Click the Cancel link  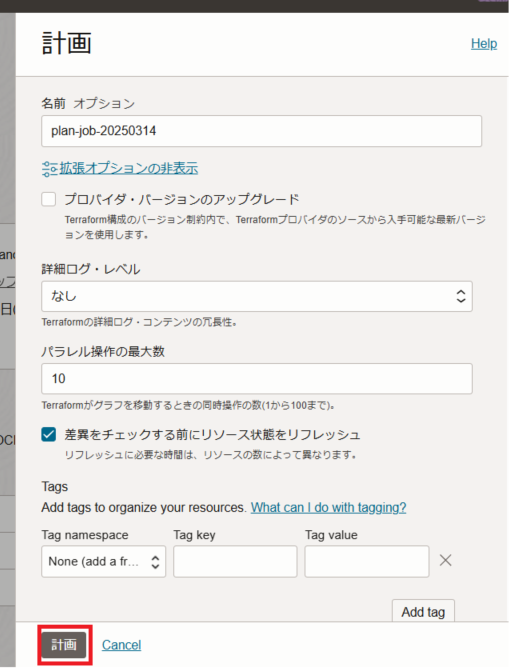click(x=121, y=645)
